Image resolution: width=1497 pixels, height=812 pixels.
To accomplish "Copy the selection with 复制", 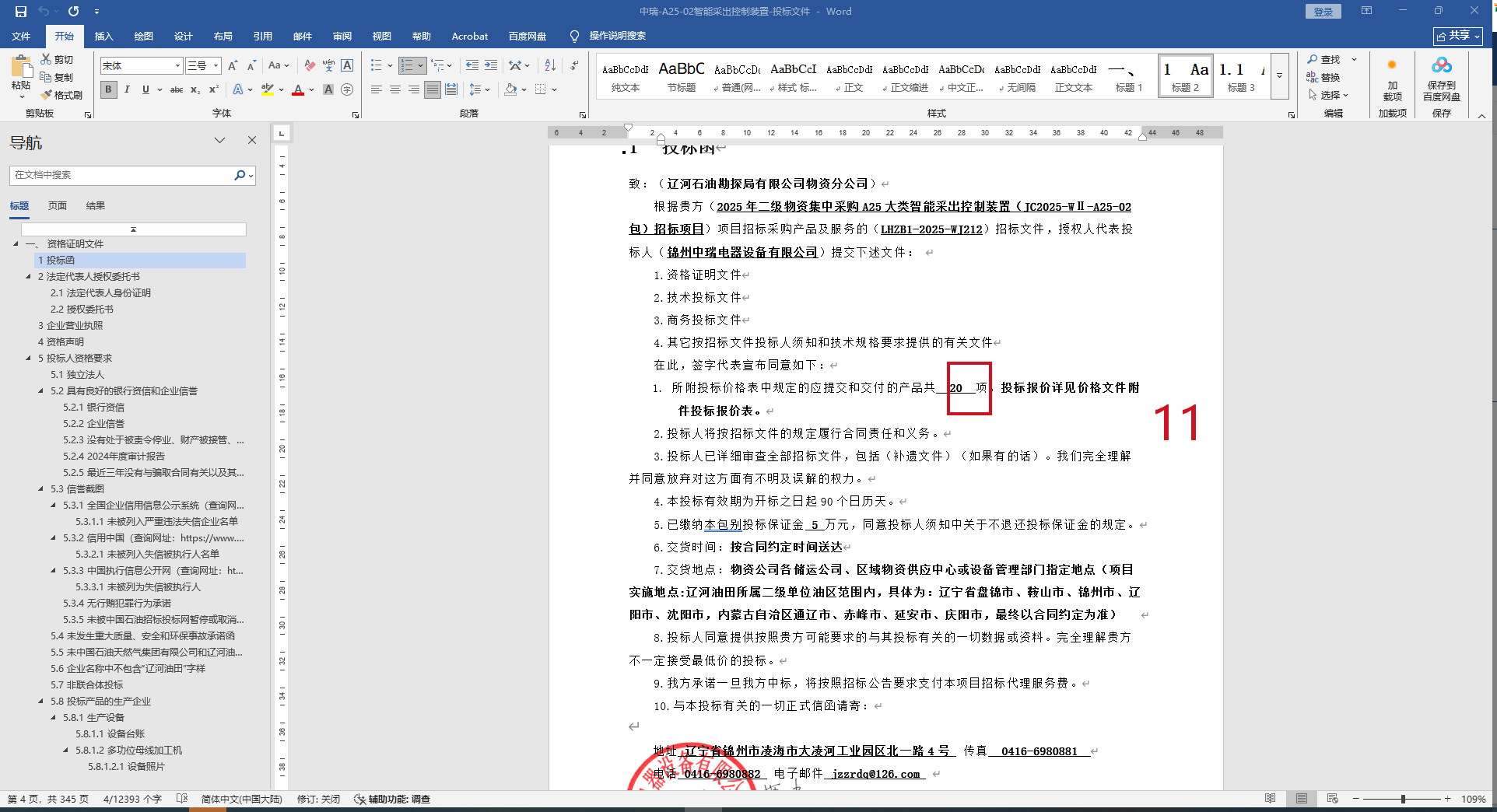I will [x=57, y=78].
